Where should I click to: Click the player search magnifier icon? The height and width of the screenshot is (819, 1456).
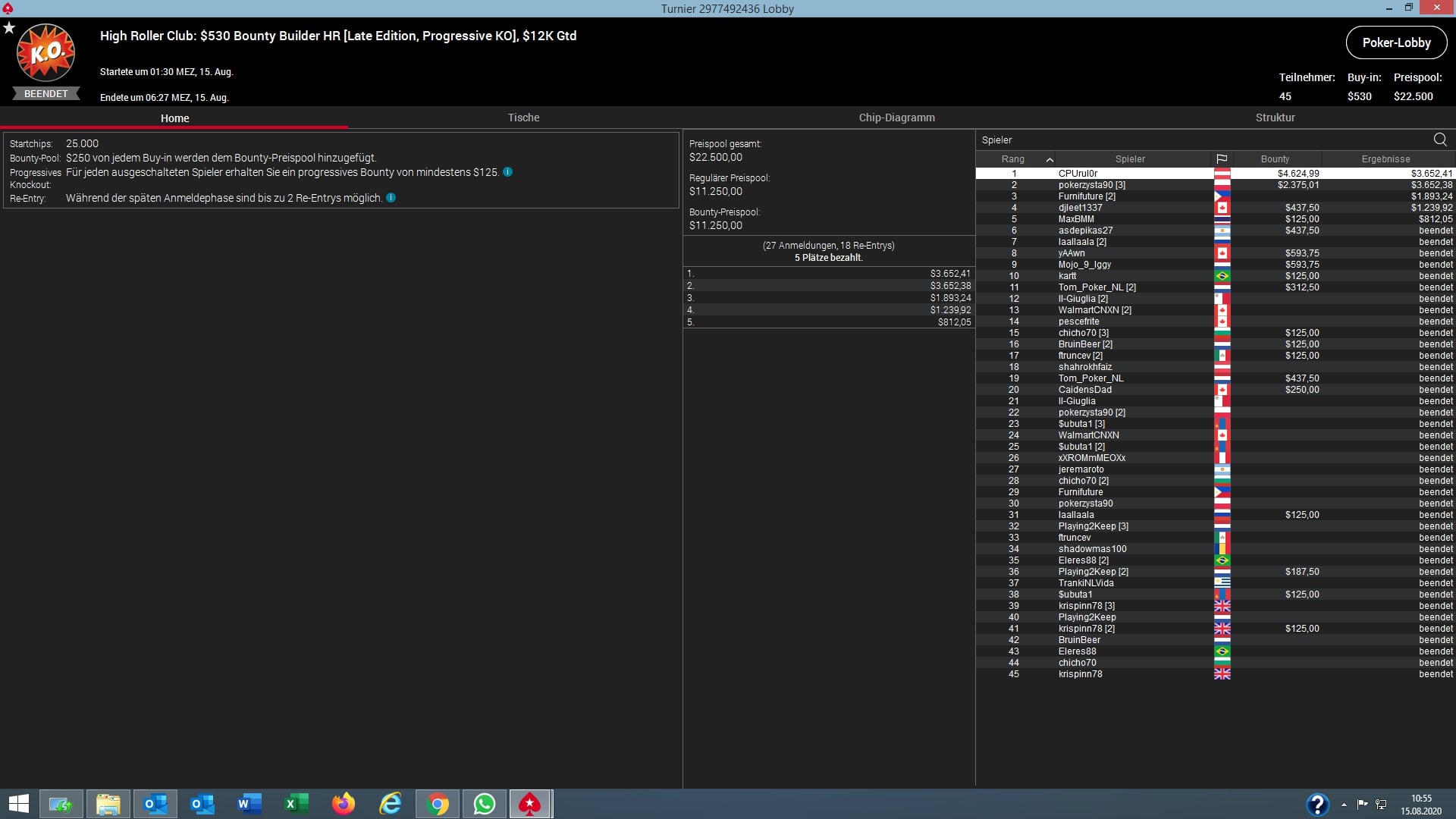(1440, 140)
